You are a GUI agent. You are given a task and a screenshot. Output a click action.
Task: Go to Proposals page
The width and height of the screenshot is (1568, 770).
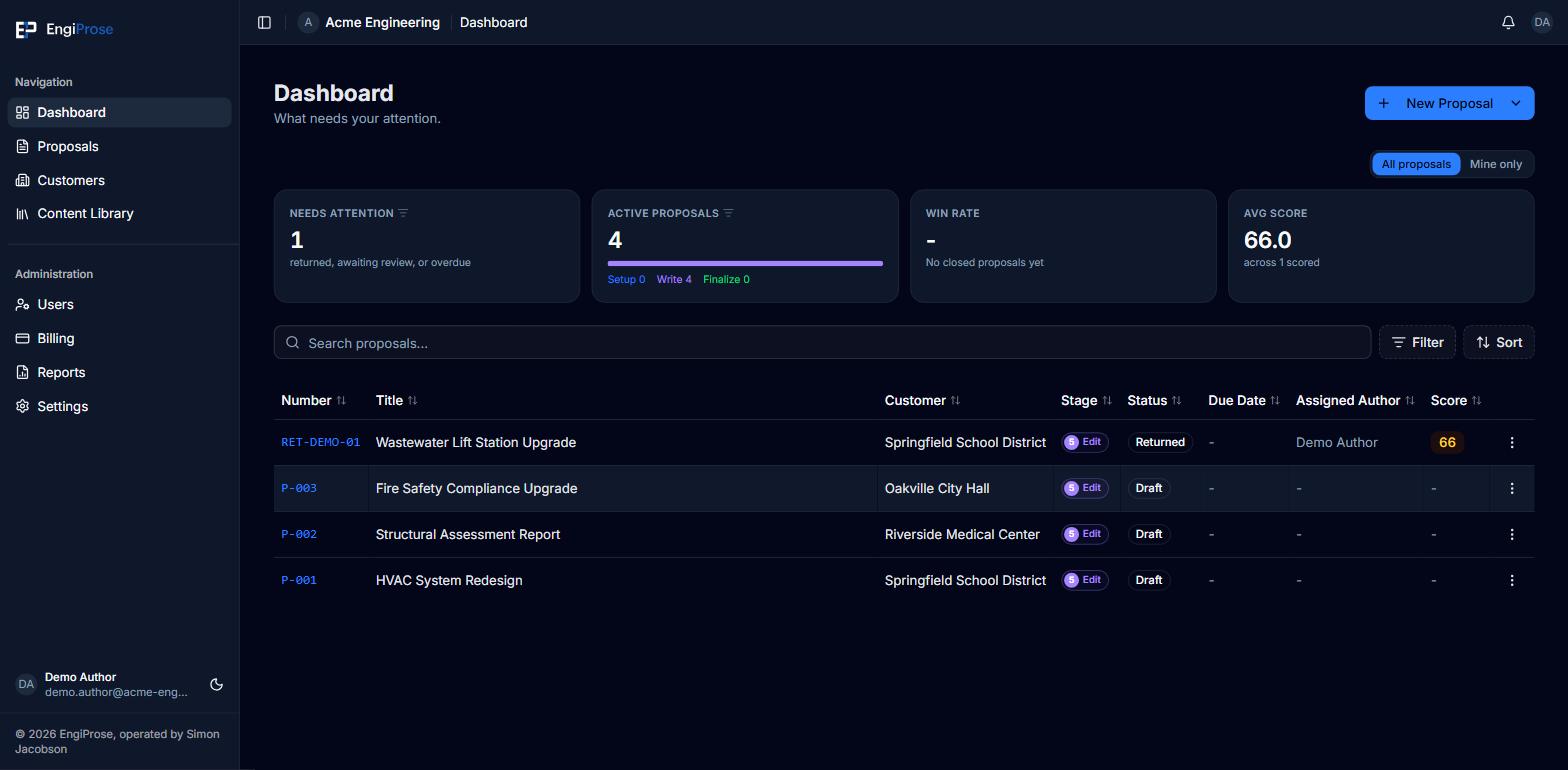(119, 146)
